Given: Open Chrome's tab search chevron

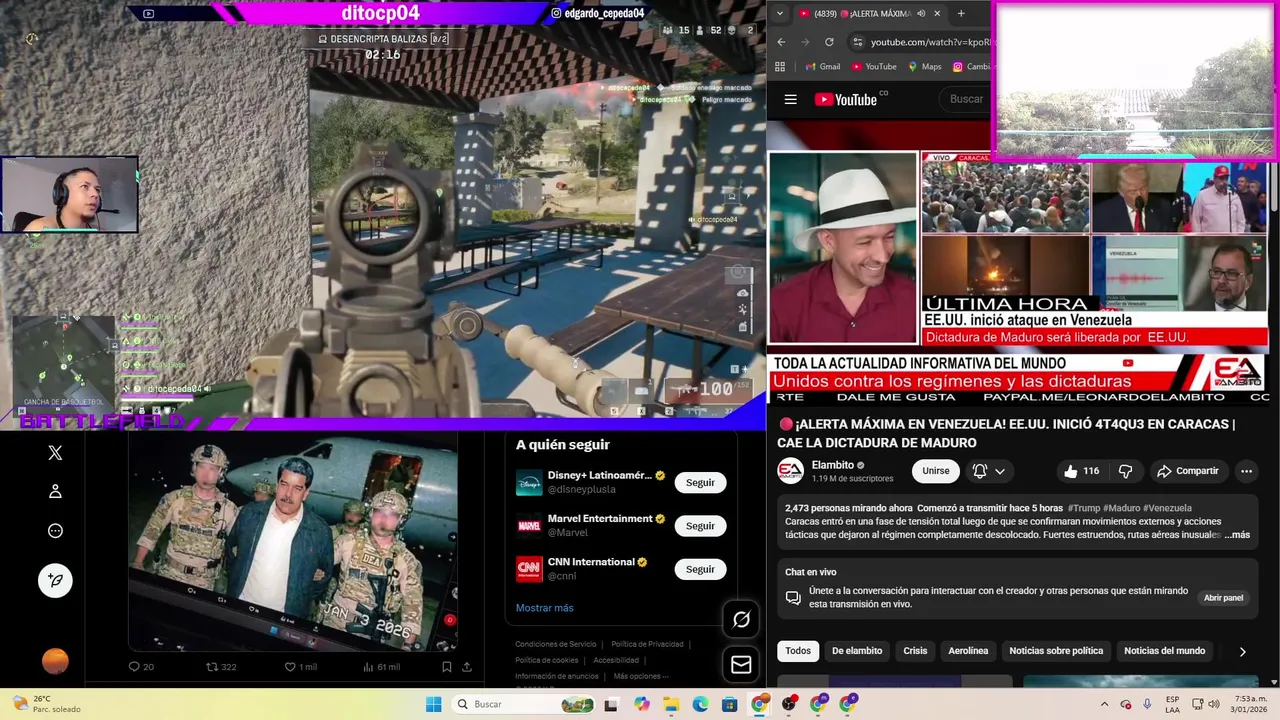Looking at the screenshot, I should pos(781,13).
